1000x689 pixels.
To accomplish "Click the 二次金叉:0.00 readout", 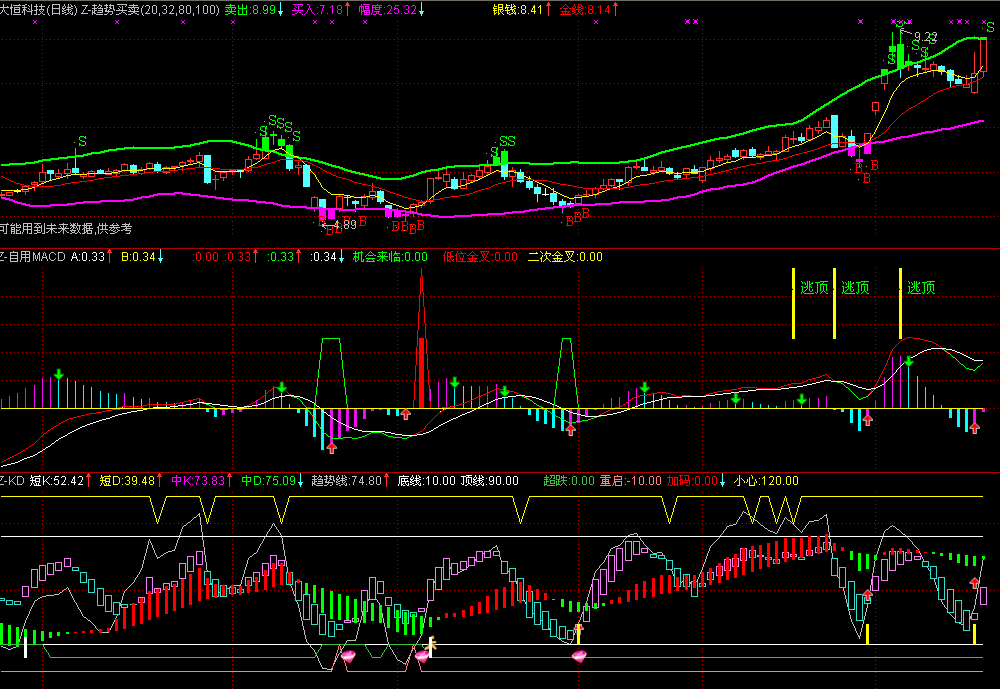I will (565, 256).
